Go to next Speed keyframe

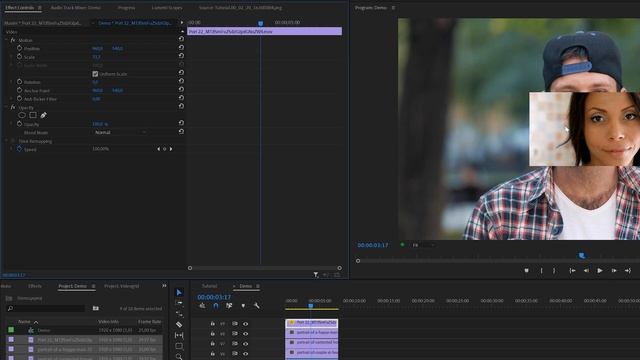[x=171, y=149]
